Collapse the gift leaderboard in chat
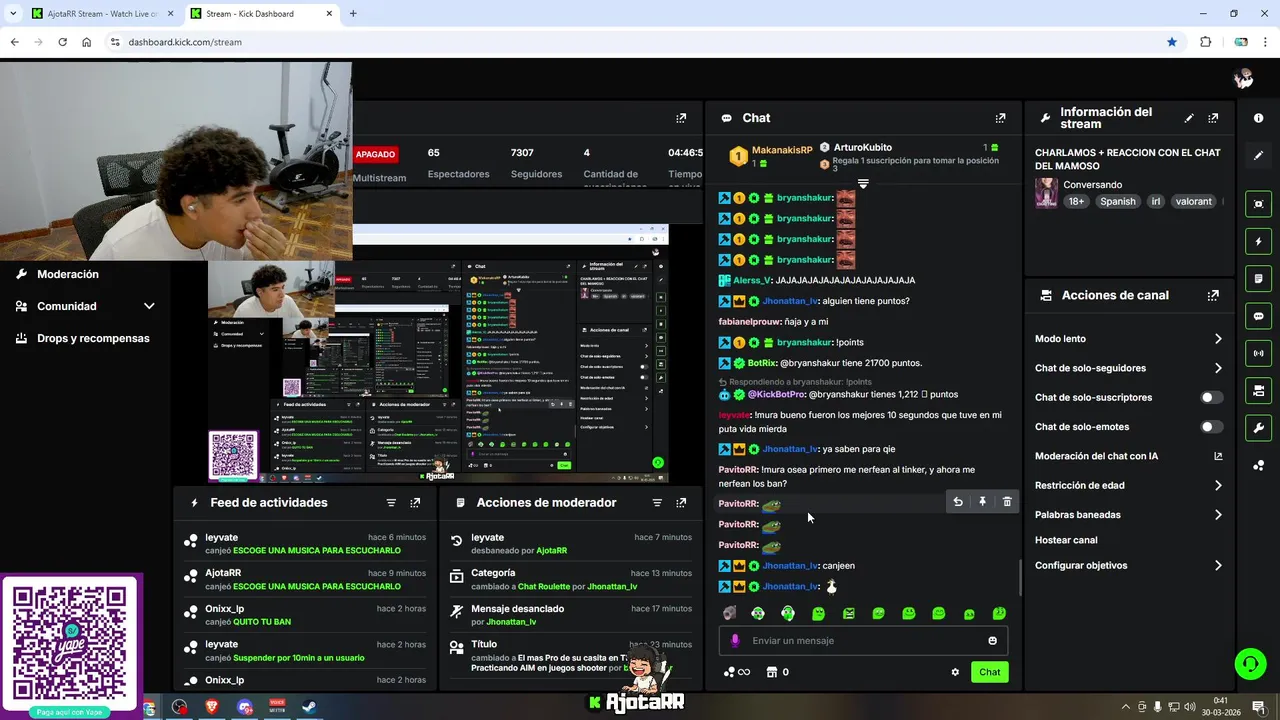Image resolution: width=1280 pixels, height=720 pixels. pyautogui.click(x=863, y=184)
